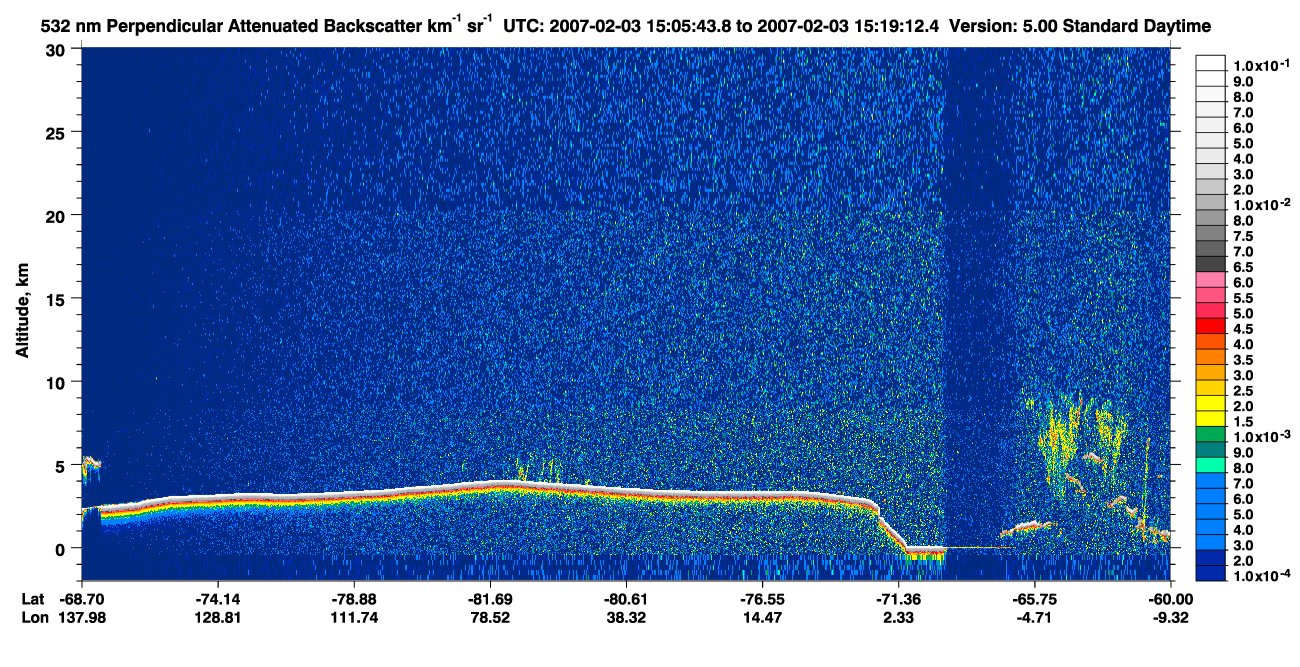Click the Lat axis row label
The height and width of the screenshot is (667, 1300).
32,599
